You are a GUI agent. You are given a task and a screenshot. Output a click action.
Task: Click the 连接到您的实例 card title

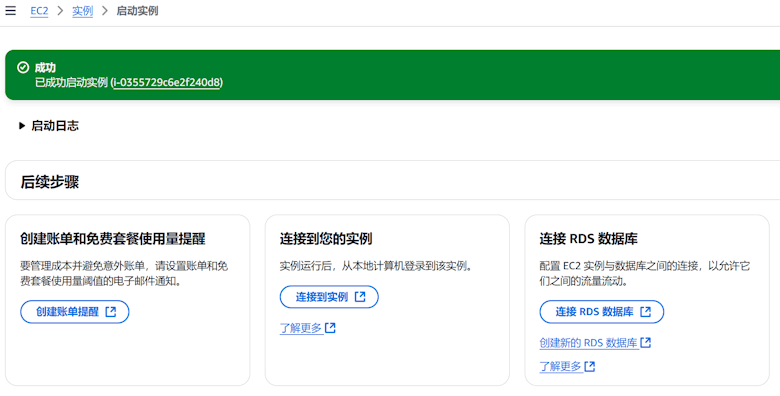click(x=326, y=239)
